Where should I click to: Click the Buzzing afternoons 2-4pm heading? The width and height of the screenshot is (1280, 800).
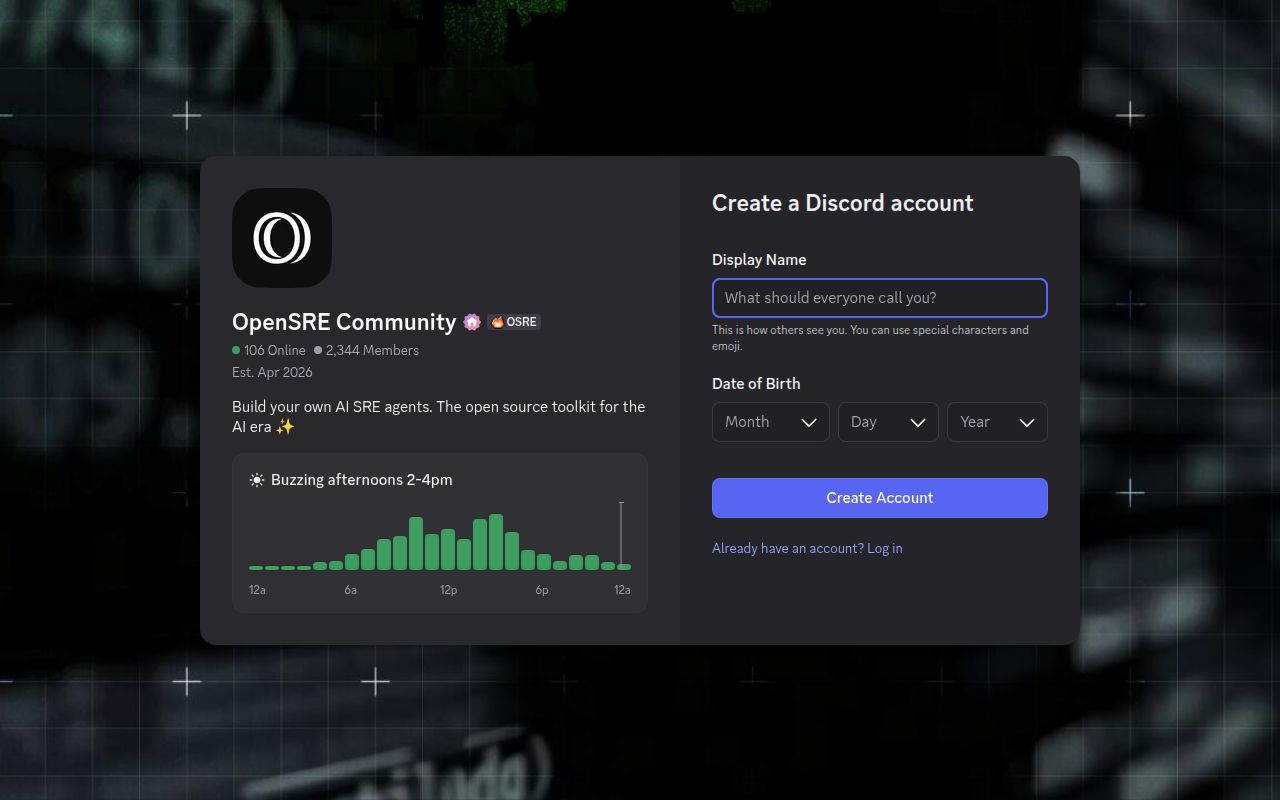361,480
